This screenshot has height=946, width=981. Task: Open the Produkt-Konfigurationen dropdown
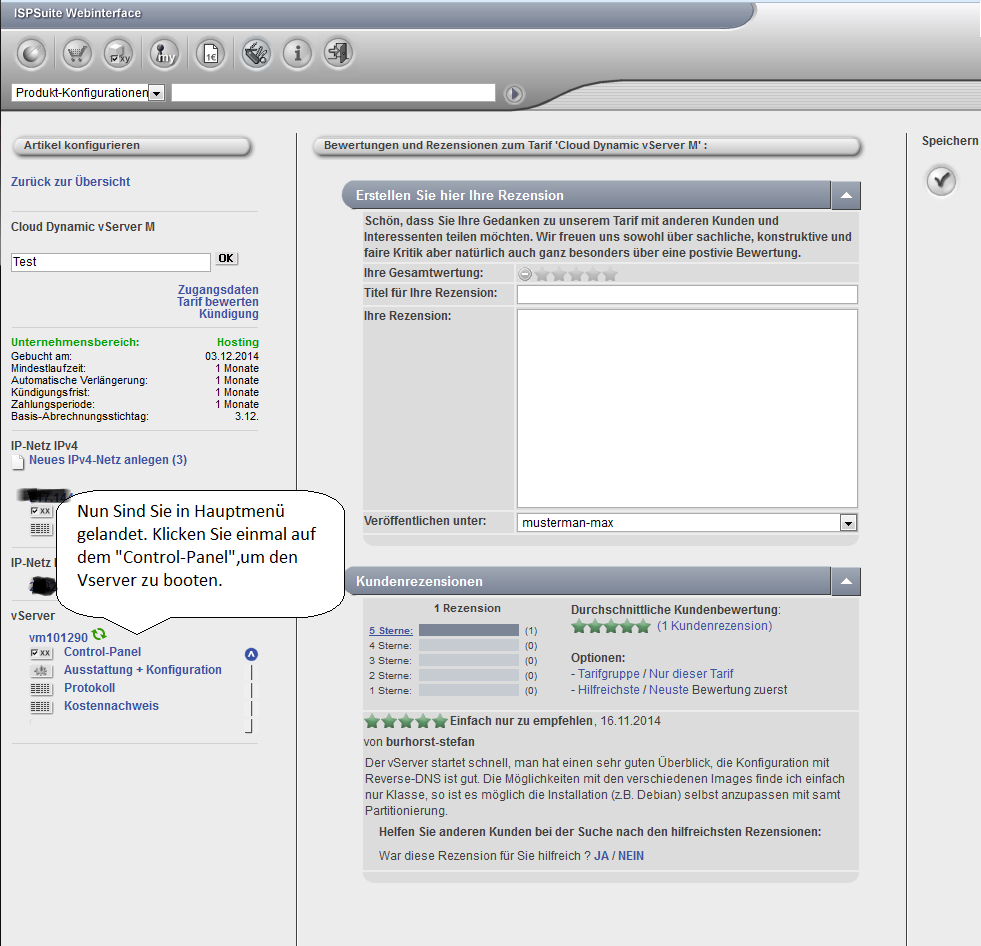coord(156,93)
